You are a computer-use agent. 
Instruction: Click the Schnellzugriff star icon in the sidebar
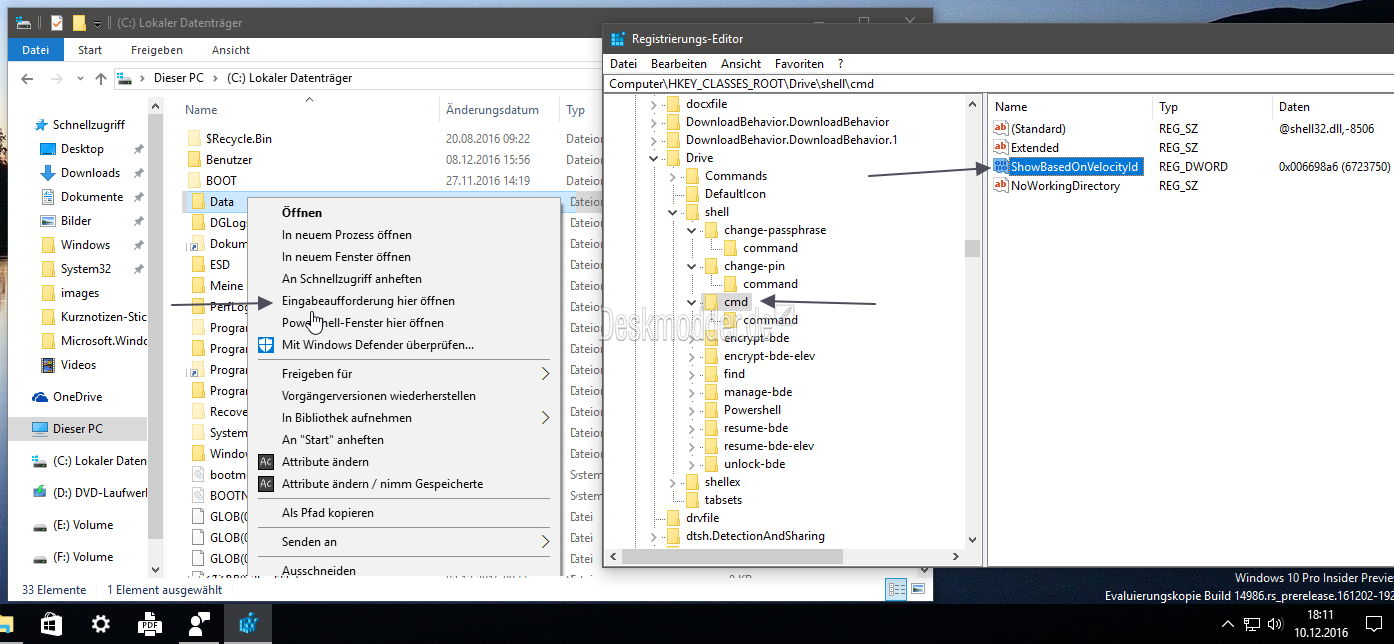coord(41,125)
